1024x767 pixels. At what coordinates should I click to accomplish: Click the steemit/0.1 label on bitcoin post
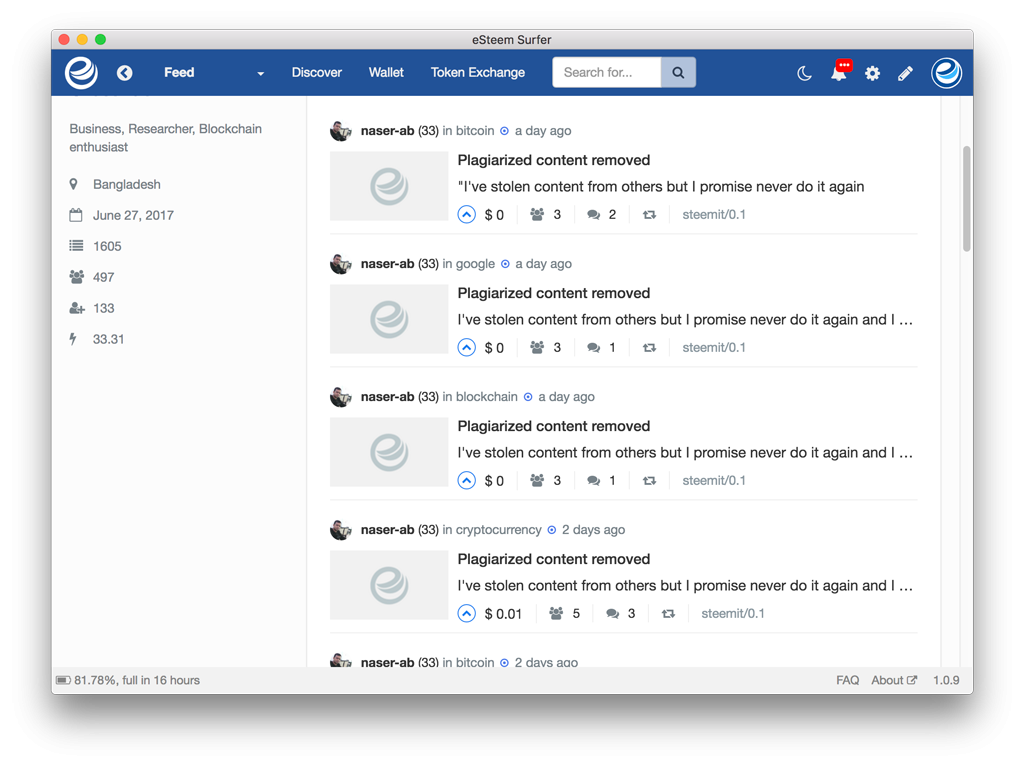[x=714, y=214]
